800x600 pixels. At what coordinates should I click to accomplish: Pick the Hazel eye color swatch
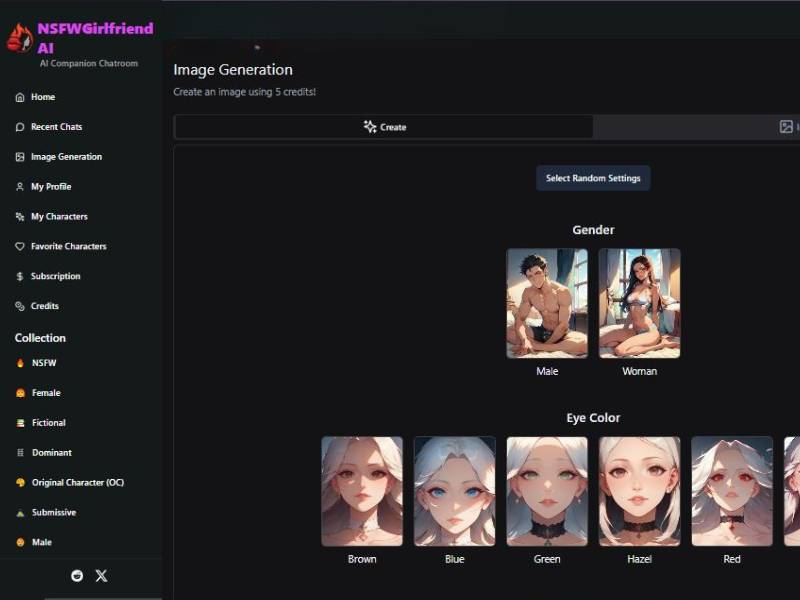[639, 490]
